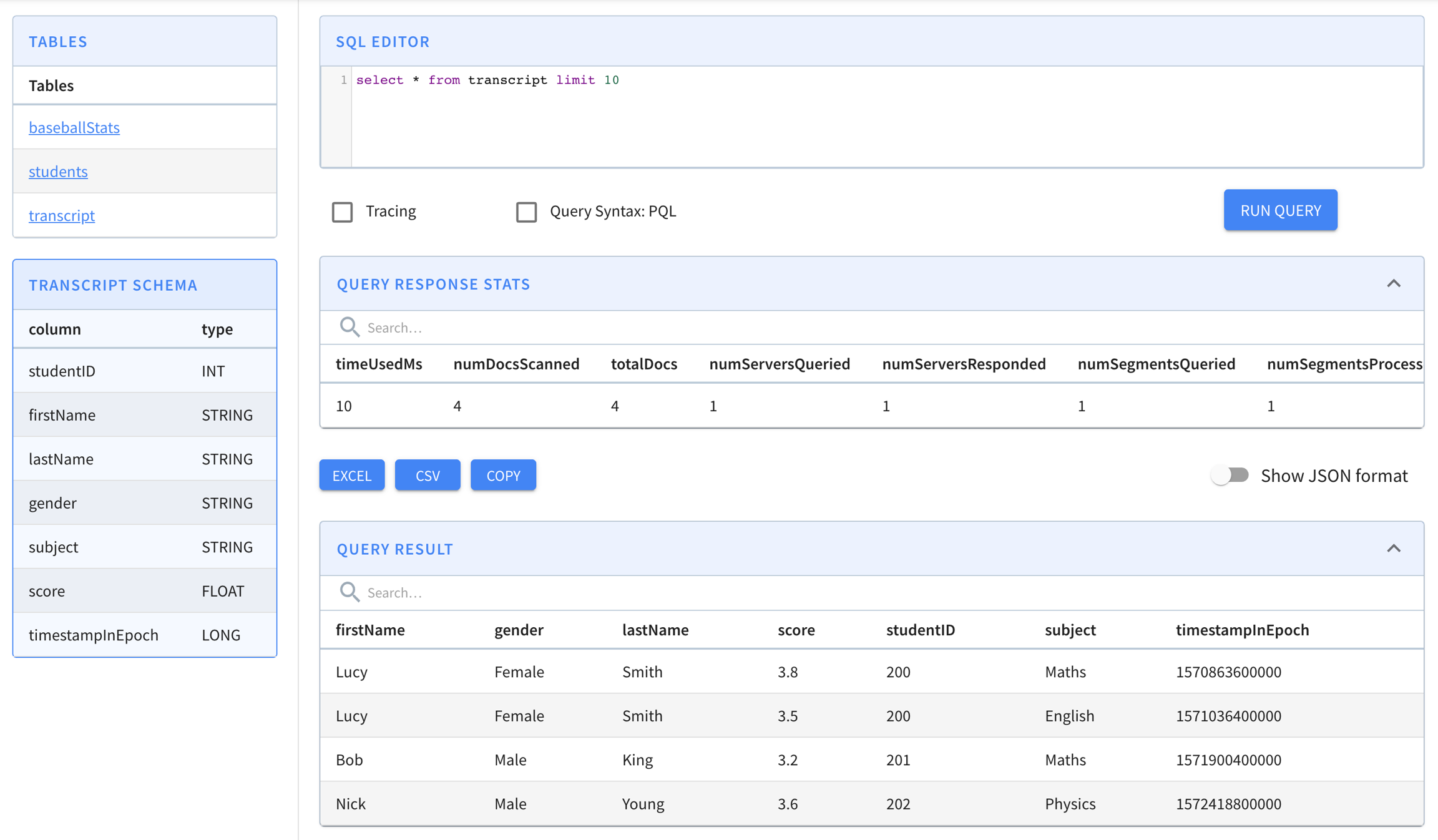Check the Query Syntax: PQL box
This screenshot has height=840, width=1438.
coord(526,212)
